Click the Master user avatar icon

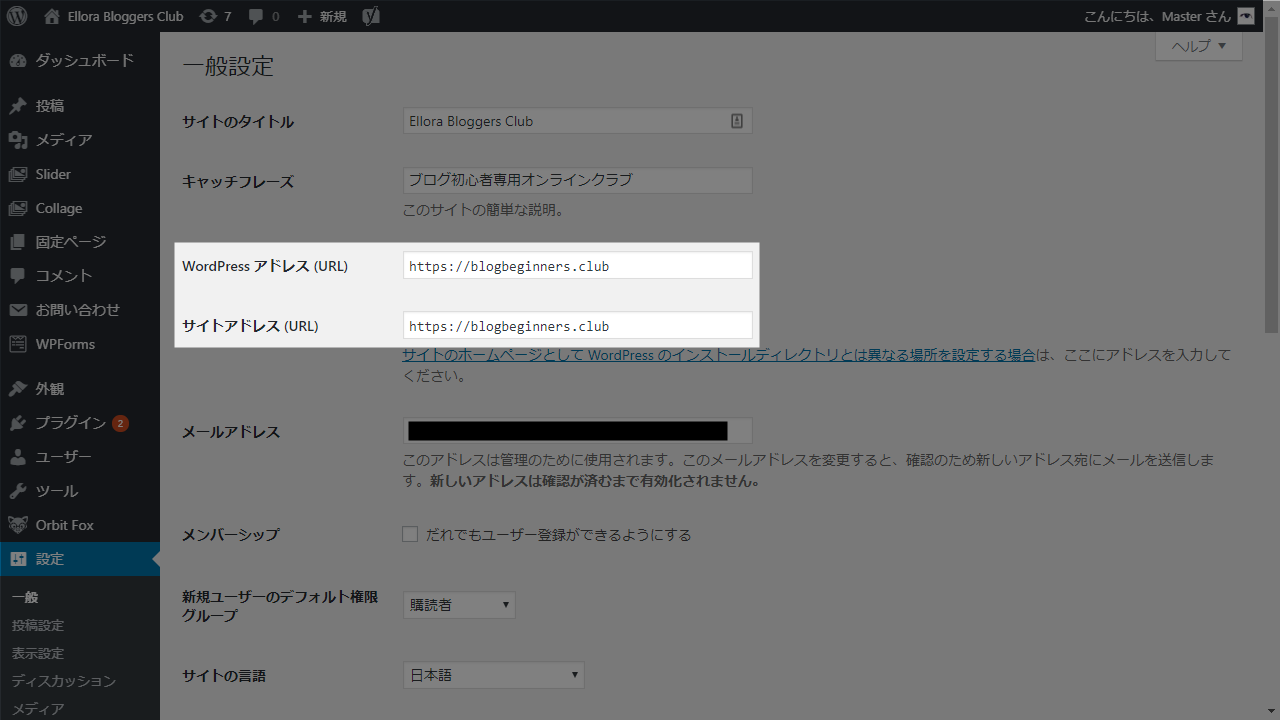pos(1245,16)
